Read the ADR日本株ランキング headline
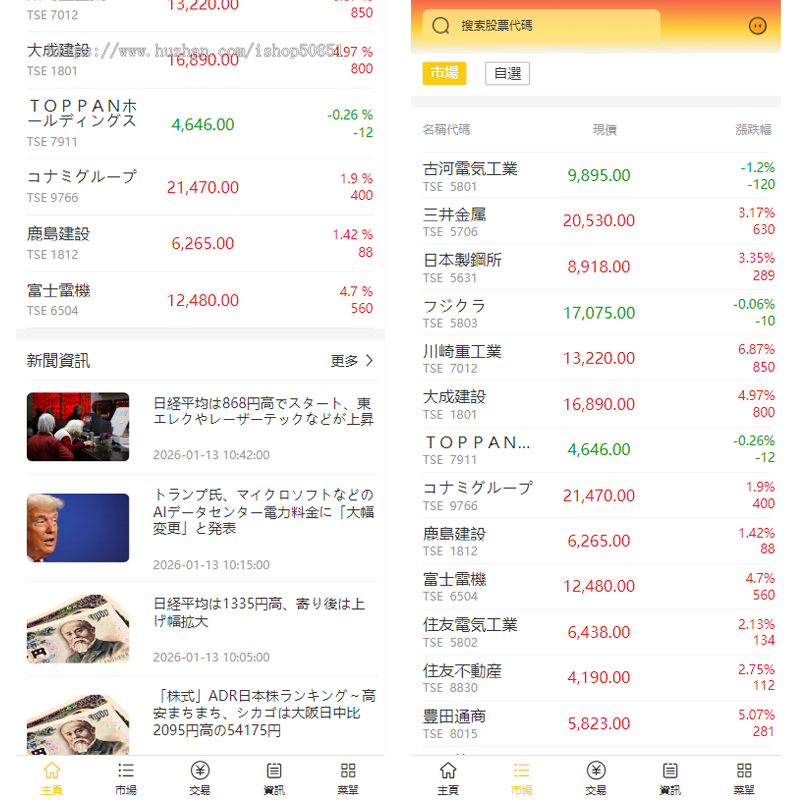Viewport: 800px width, 800px height. coord(264,713)
